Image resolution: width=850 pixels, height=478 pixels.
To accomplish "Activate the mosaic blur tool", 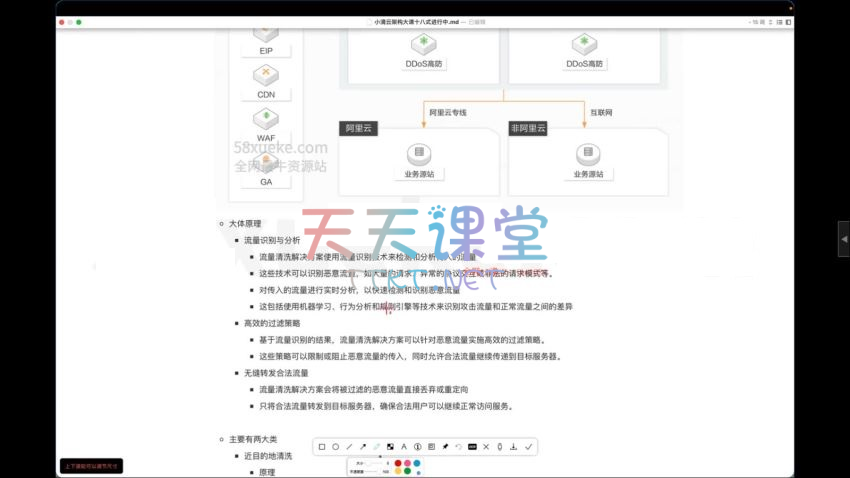I will (x=390, y=447).
